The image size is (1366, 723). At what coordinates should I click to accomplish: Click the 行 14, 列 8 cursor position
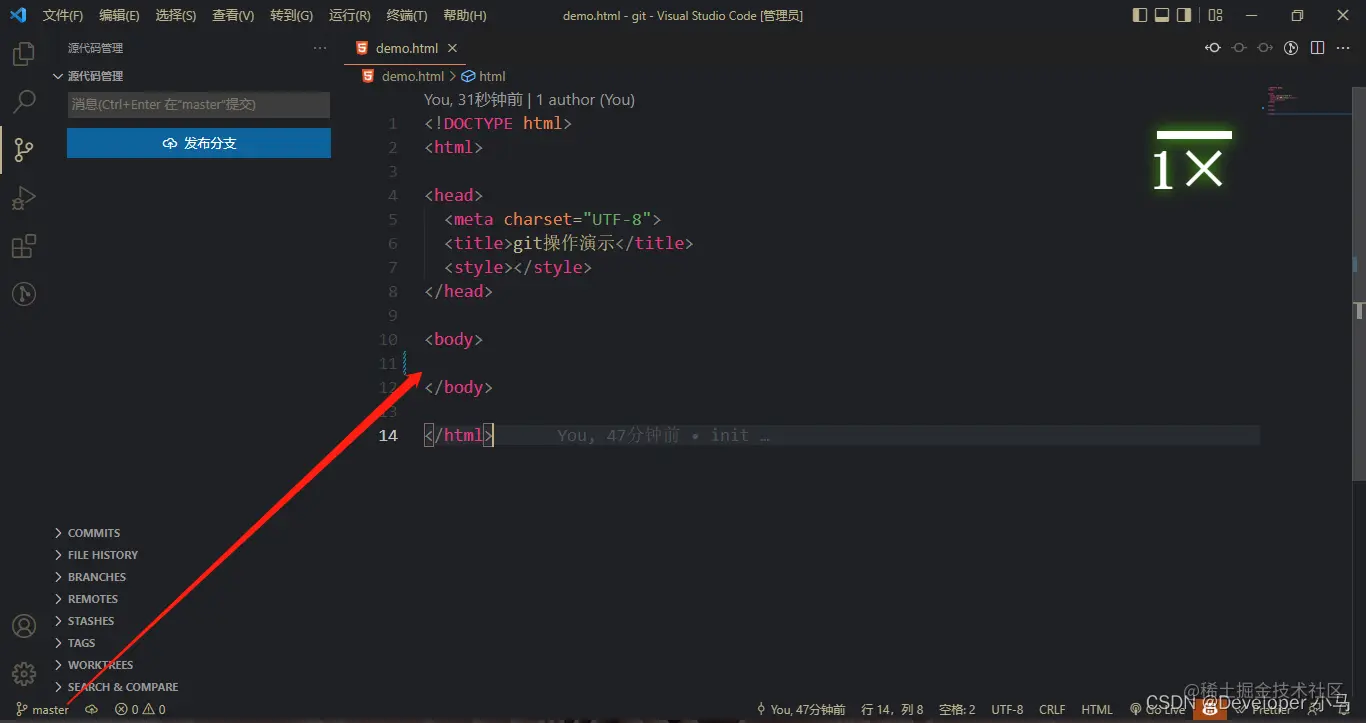point(892,710)
